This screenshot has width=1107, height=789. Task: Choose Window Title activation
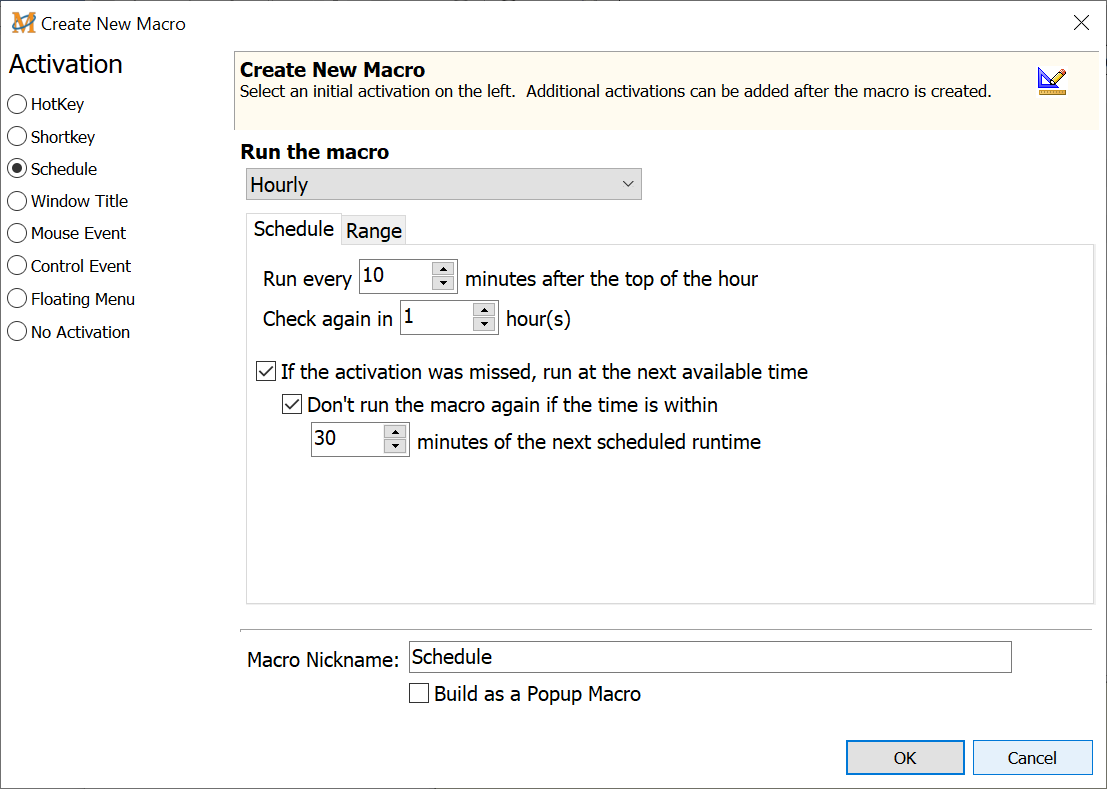tap(17, 201)
